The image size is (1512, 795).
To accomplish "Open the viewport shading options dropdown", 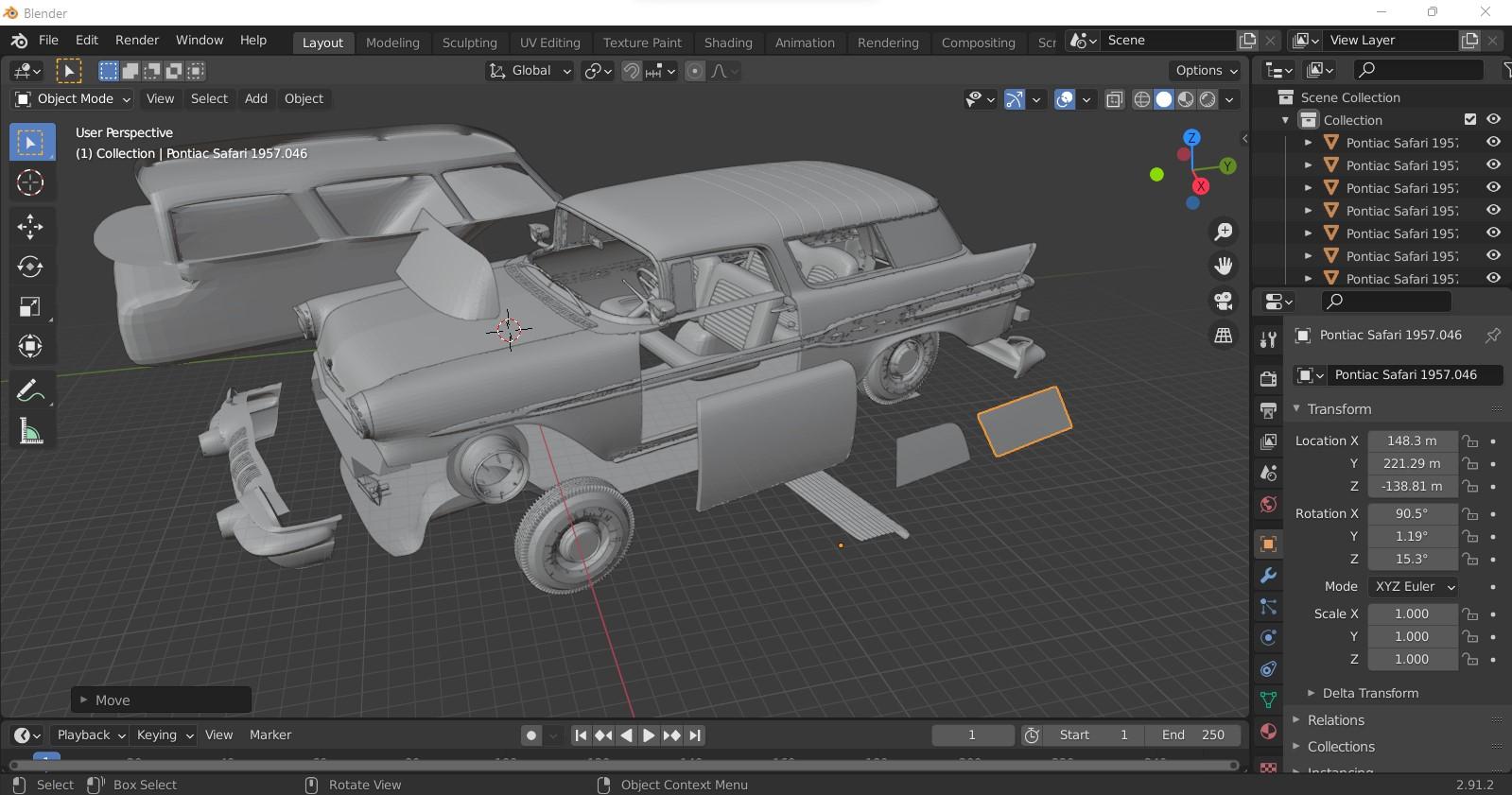I will tap(1229, 99).
